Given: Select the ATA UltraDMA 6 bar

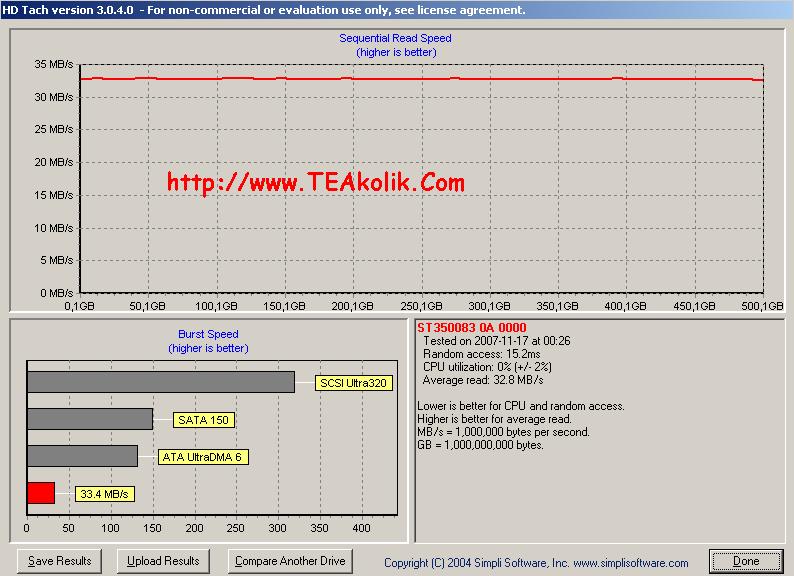Looking at the screenshot, I should tap(83, 456).
